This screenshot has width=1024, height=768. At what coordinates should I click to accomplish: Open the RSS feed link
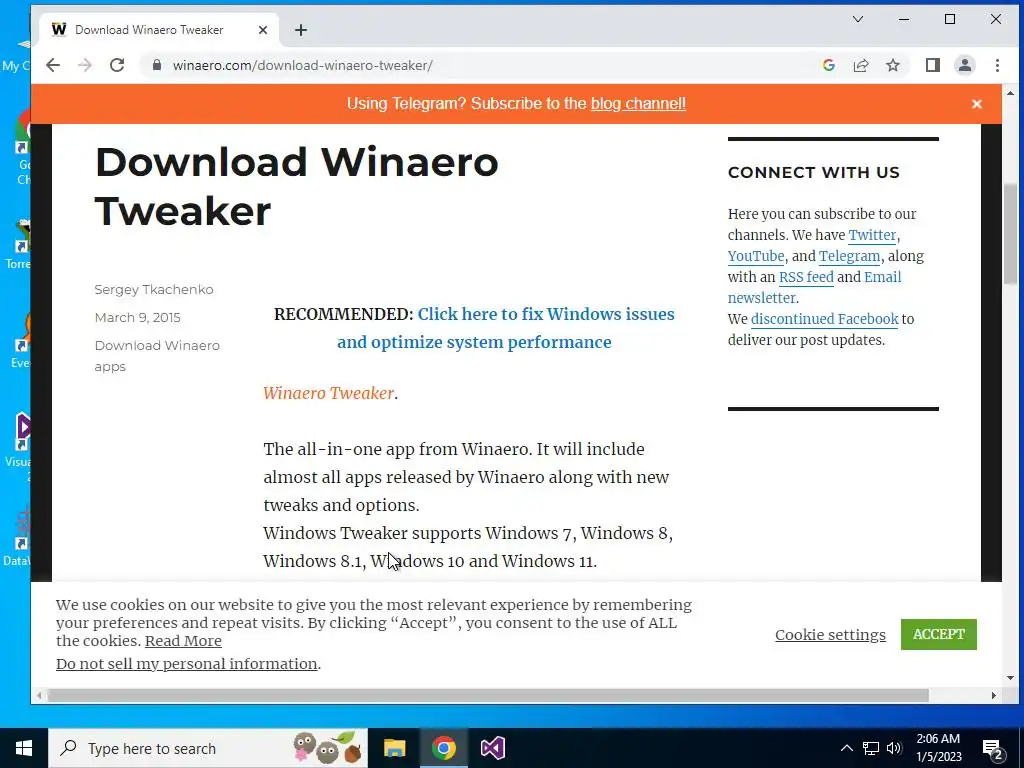tap(806, 277)
